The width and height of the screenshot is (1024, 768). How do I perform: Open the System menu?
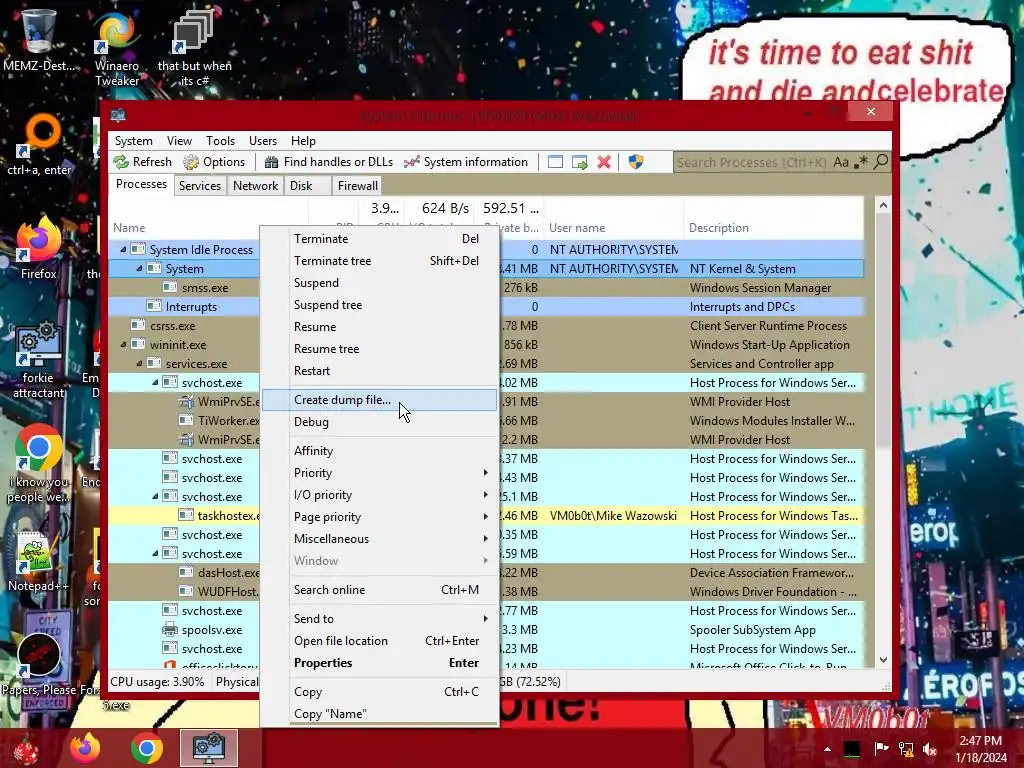tap(133, 141)
